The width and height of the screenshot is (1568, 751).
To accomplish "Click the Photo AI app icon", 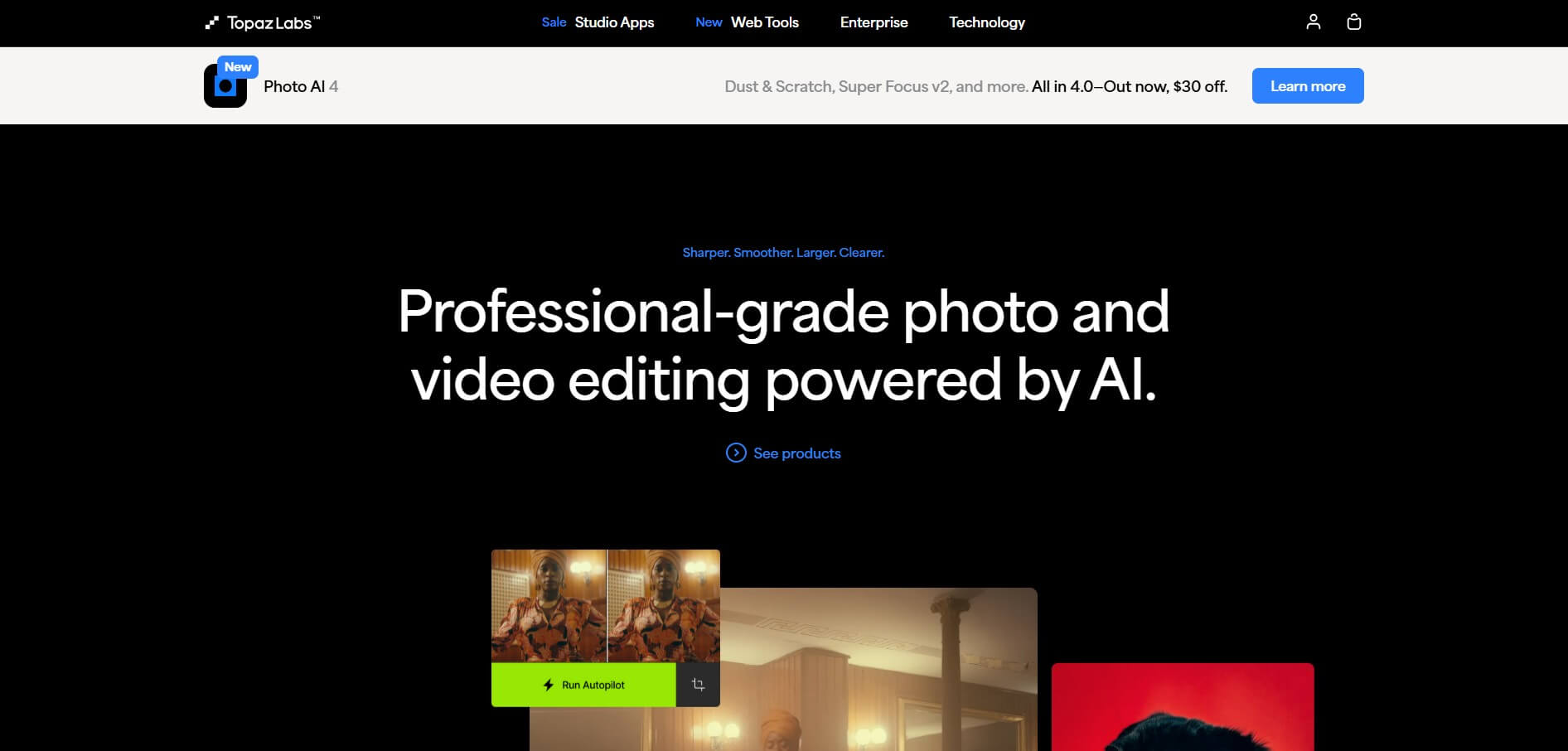I will [x=225, y=86].
